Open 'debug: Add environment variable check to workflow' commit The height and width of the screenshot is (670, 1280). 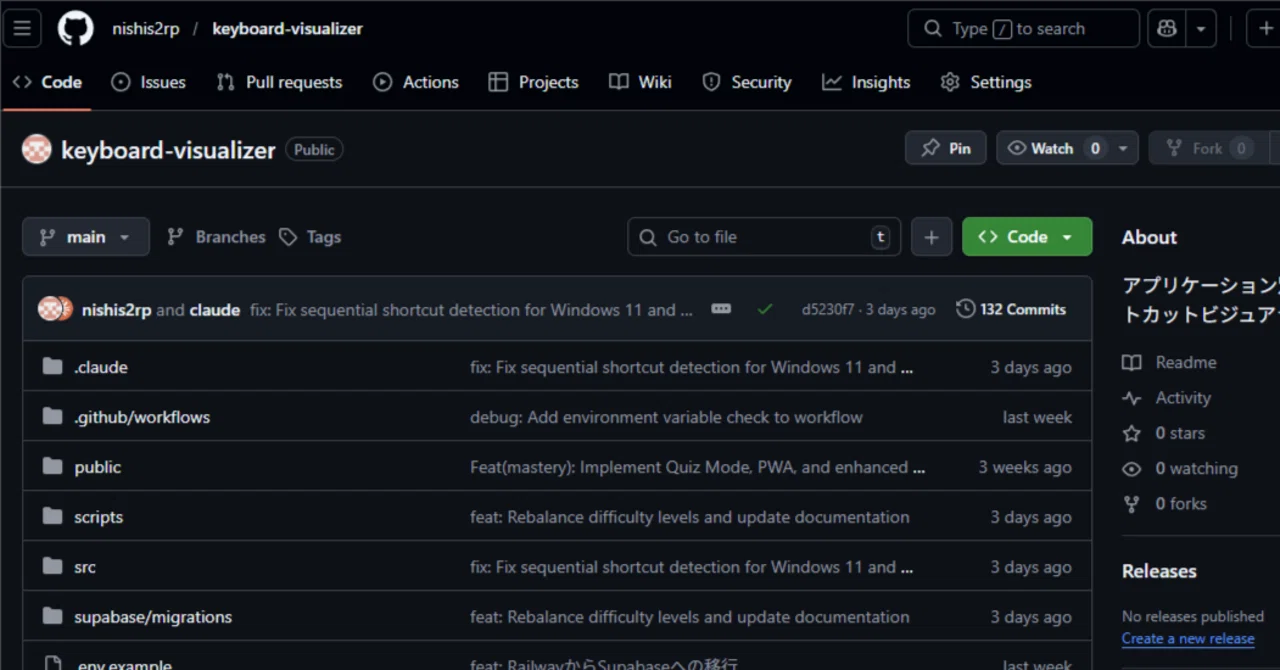click(x=666, y=417)
